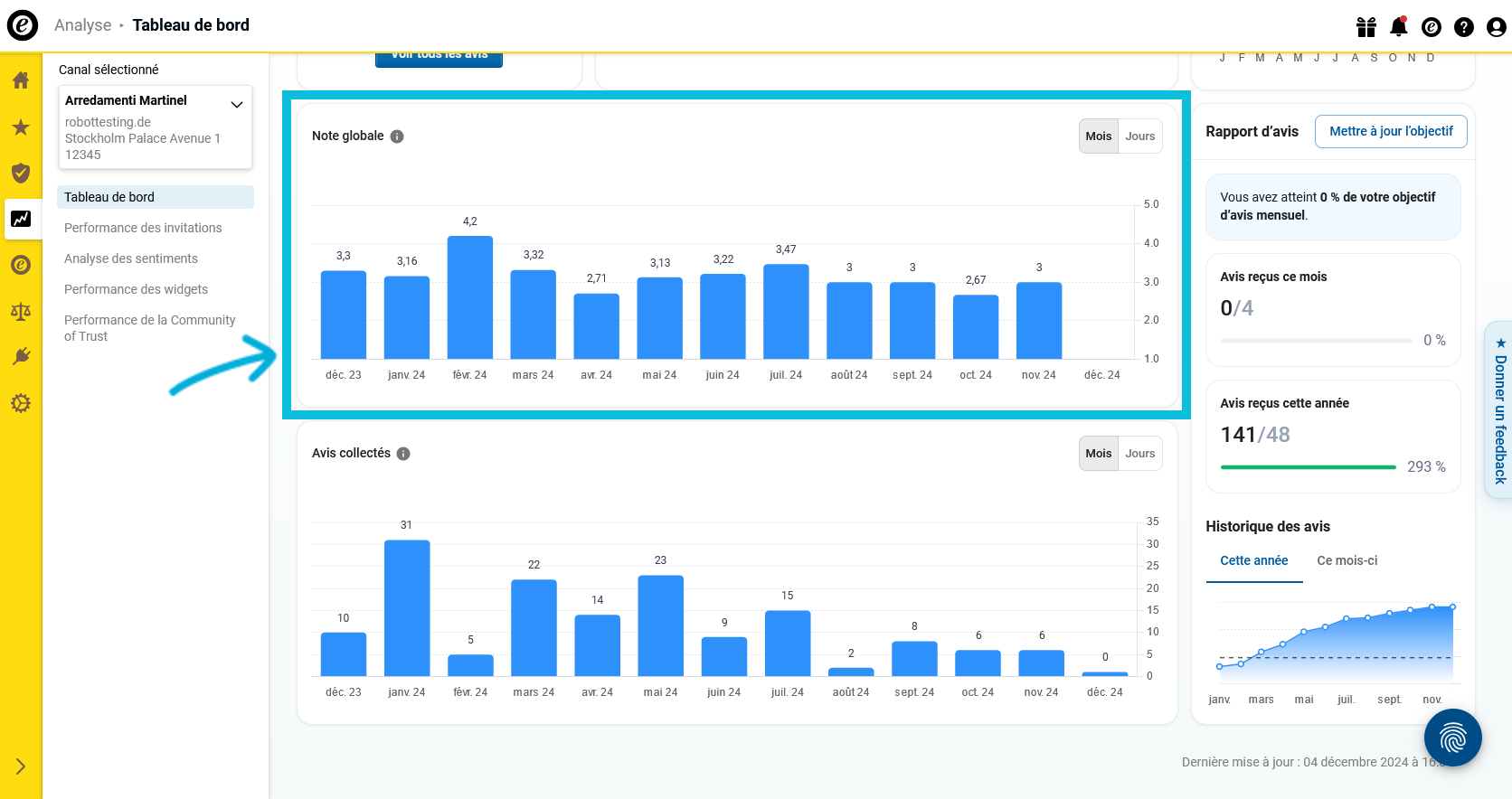Click the janv. 24 bar in Avis collectés

[x=407, y=608]
